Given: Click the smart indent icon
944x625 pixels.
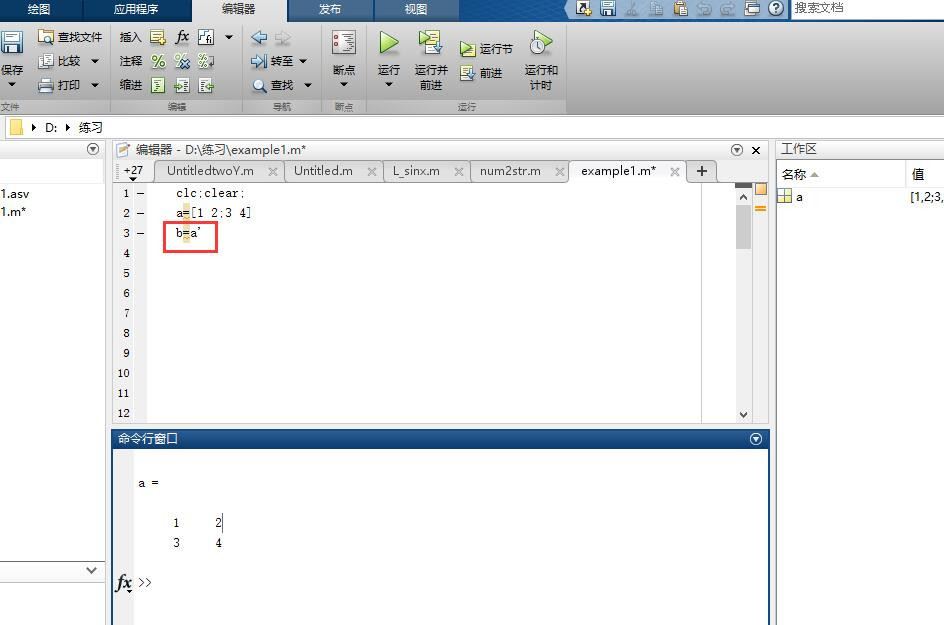Looking at the screenshot, I should tap(158, 85).
